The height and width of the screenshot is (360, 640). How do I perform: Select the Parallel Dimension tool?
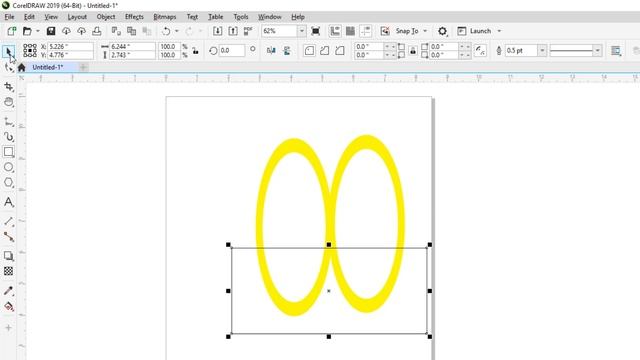(9, 221)
